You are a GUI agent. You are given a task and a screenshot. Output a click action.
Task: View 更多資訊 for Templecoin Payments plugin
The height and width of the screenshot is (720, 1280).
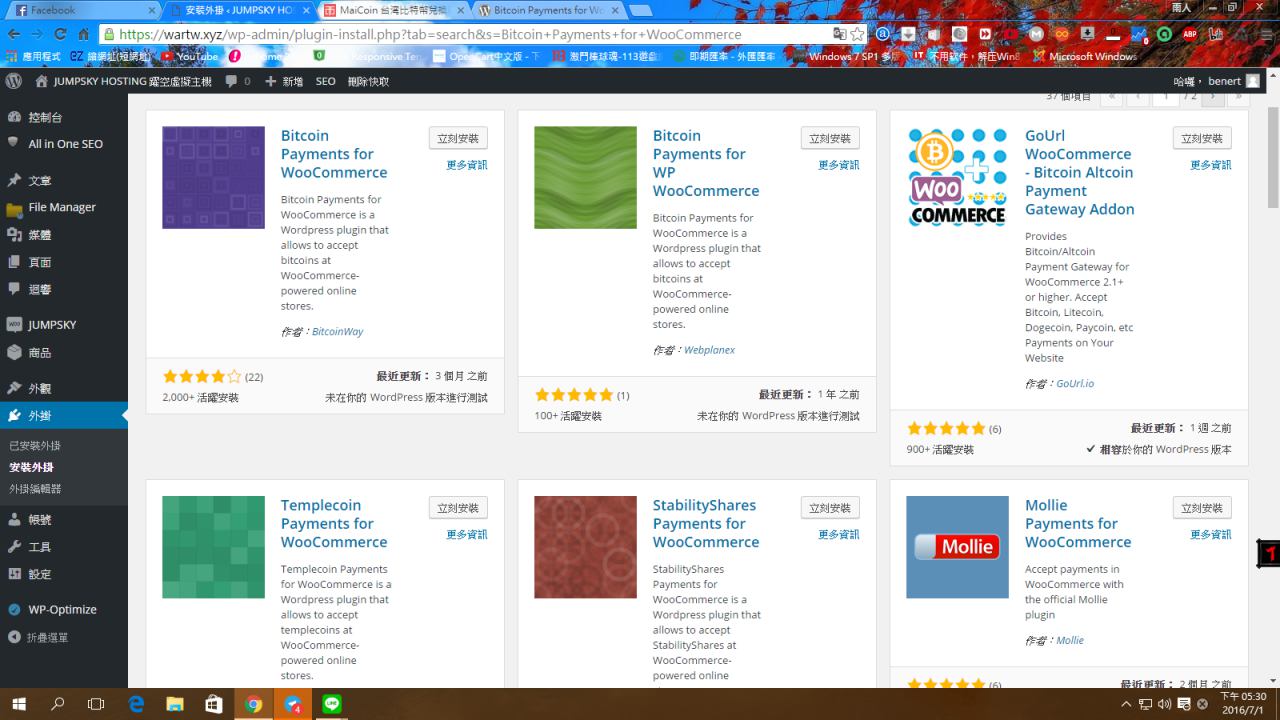467,535
